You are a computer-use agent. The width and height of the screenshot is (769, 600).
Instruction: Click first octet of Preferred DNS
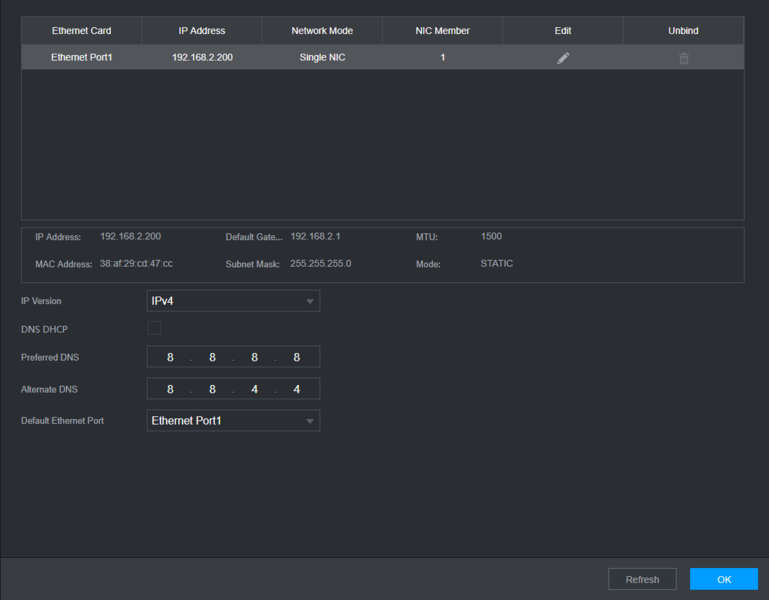click(170, 357)
